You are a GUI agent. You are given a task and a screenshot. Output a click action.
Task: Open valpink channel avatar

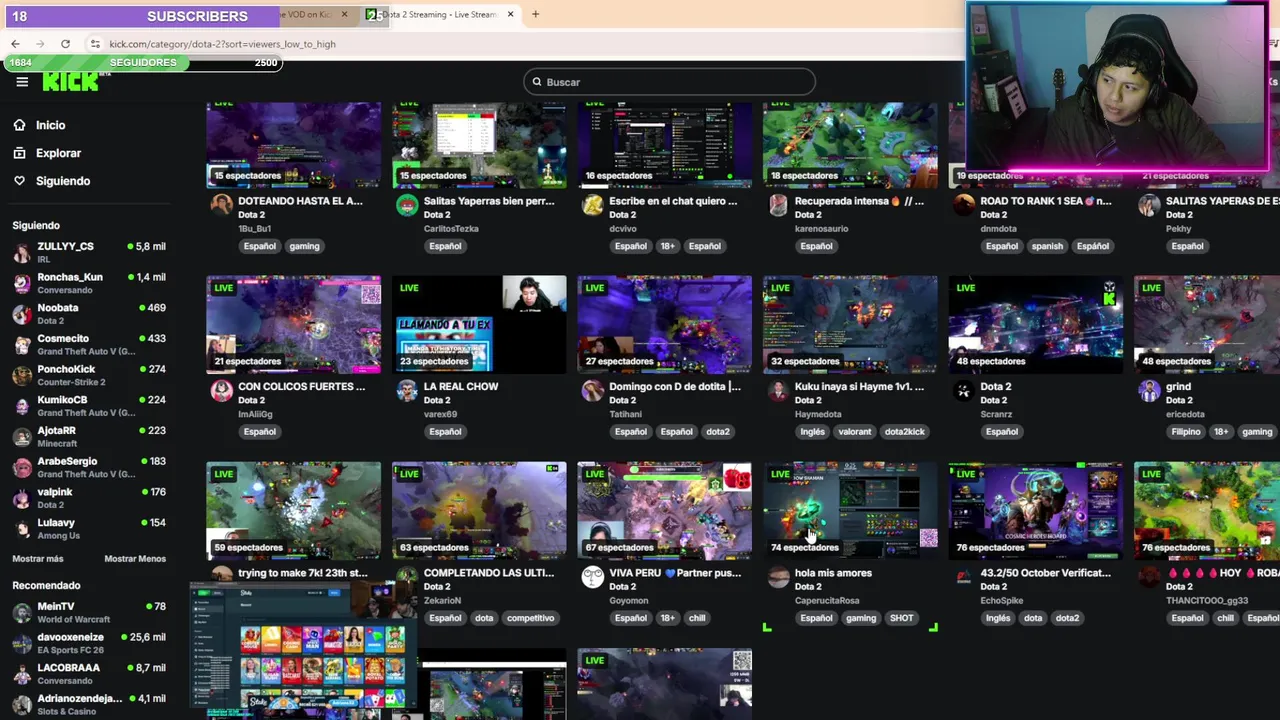click(22, 498)
